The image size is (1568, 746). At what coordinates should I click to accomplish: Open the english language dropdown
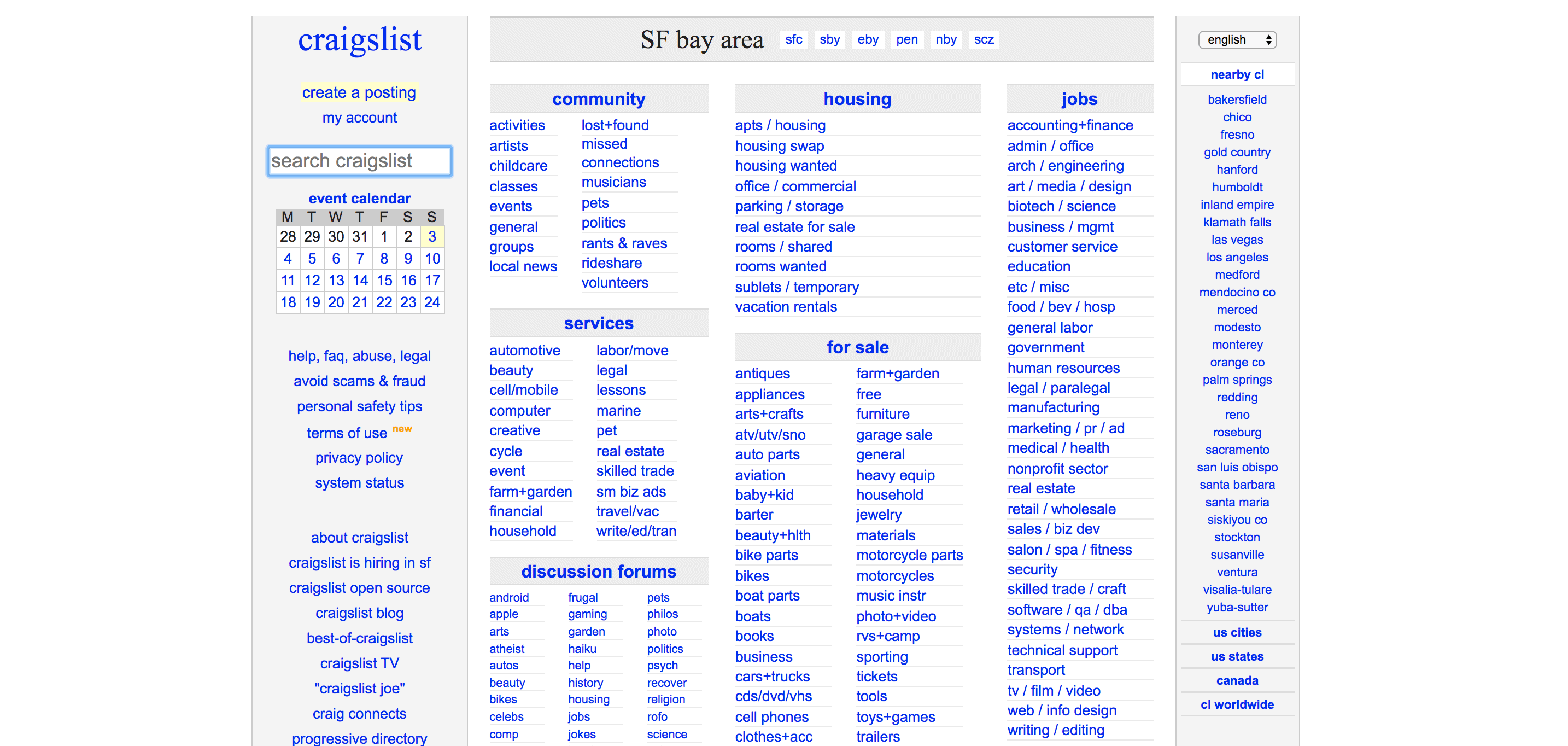[x=1237, y=39]
